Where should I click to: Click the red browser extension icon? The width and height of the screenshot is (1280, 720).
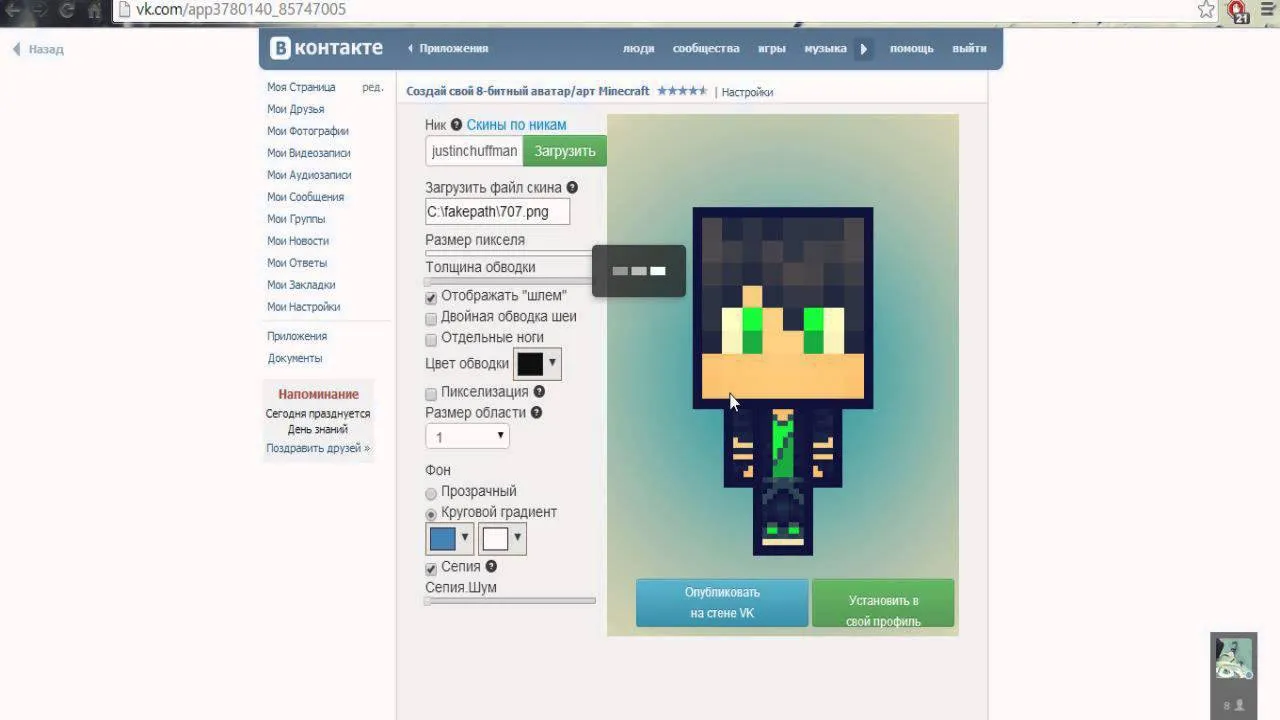1238,11
